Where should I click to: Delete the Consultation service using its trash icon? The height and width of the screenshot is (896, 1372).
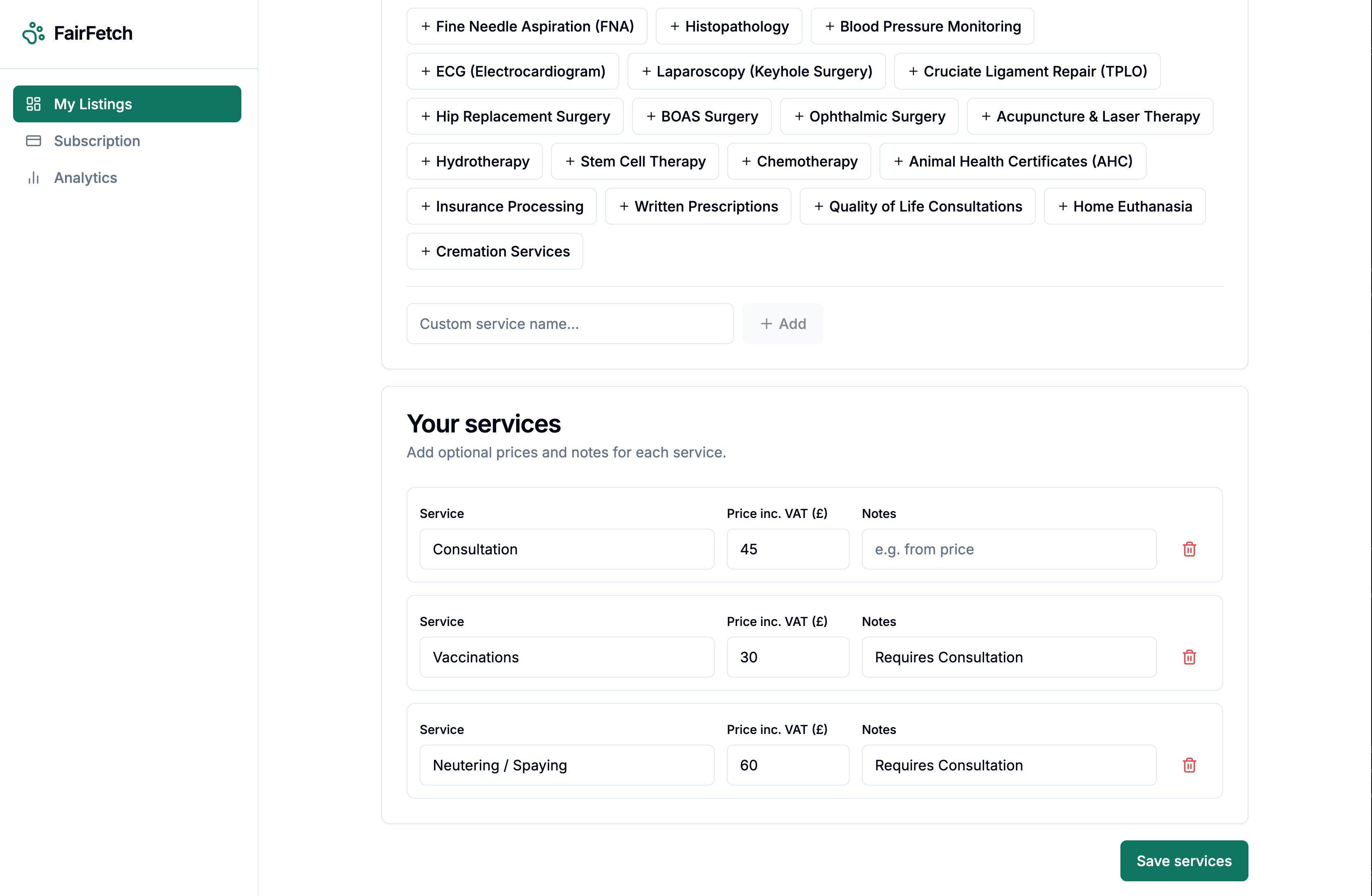pyautogui.click(x=1189, y=549)
